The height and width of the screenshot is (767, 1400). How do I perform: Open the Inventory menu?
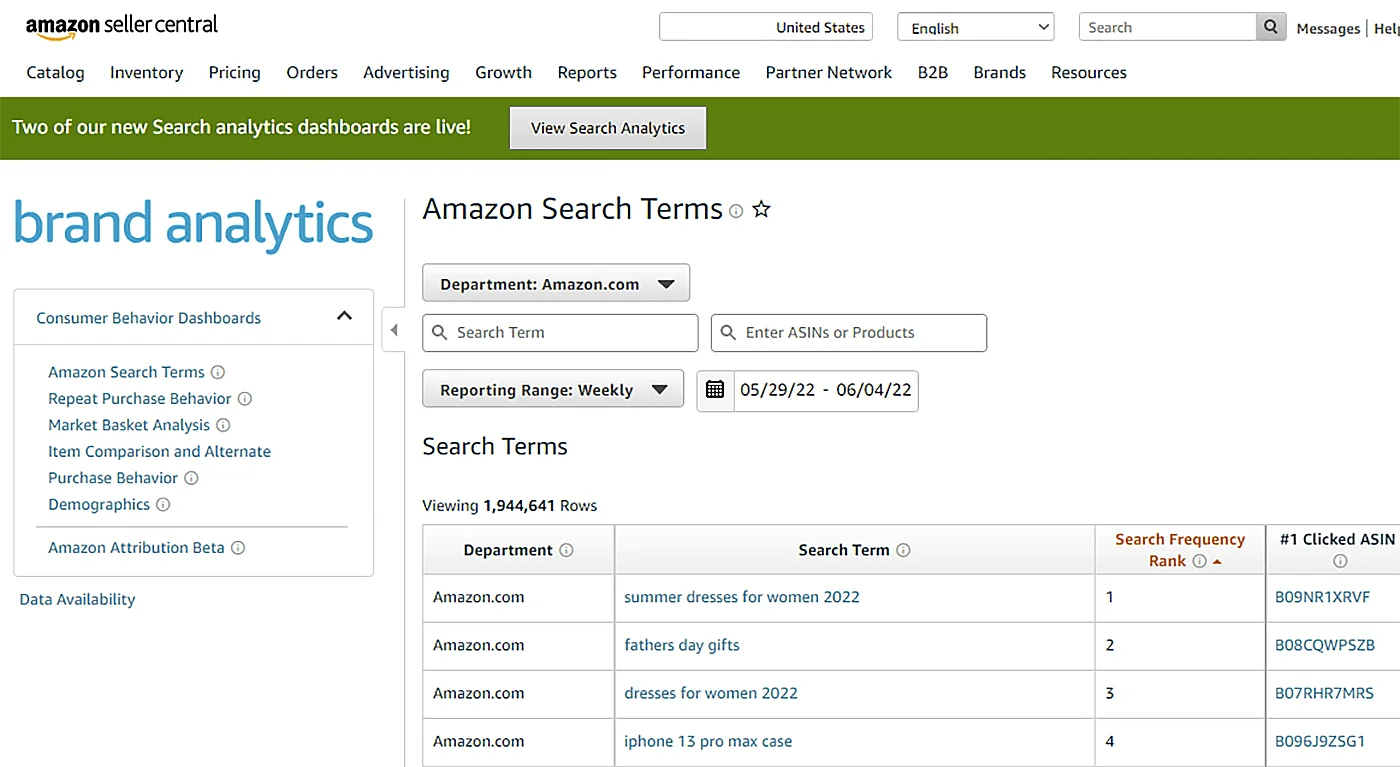point(146,72)
